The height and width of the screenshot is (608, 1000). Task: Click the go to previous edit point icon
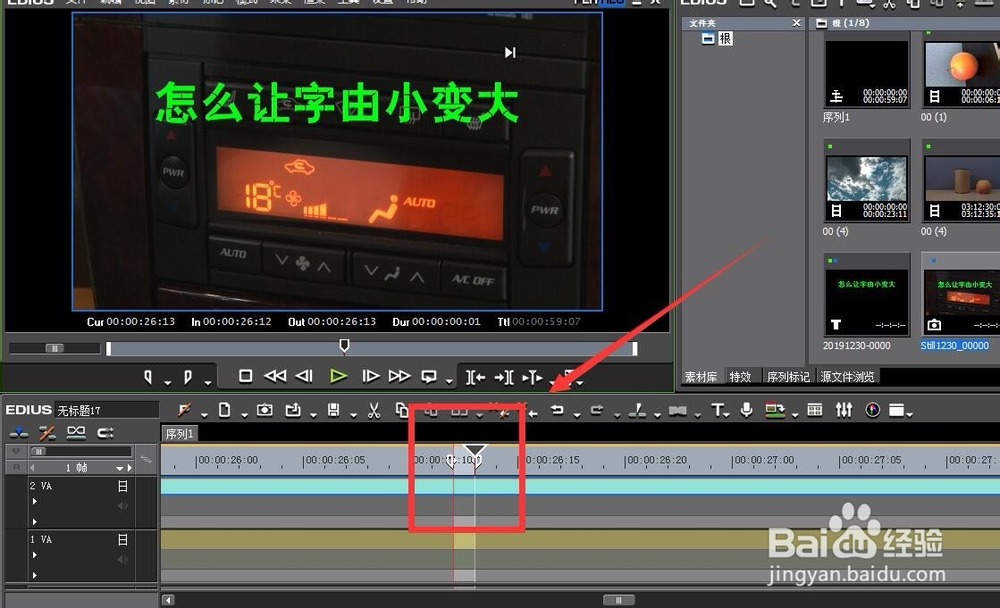pyautogui.click(x=475, y=378)
